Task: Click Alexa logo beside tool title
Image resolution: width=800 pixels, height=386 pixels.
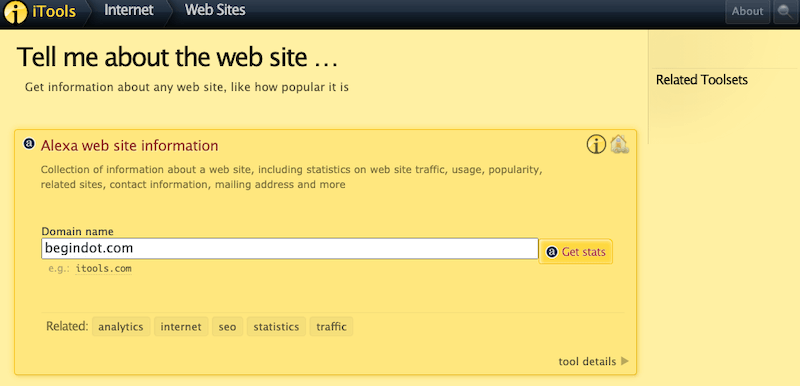Action: tap(30, 144)
